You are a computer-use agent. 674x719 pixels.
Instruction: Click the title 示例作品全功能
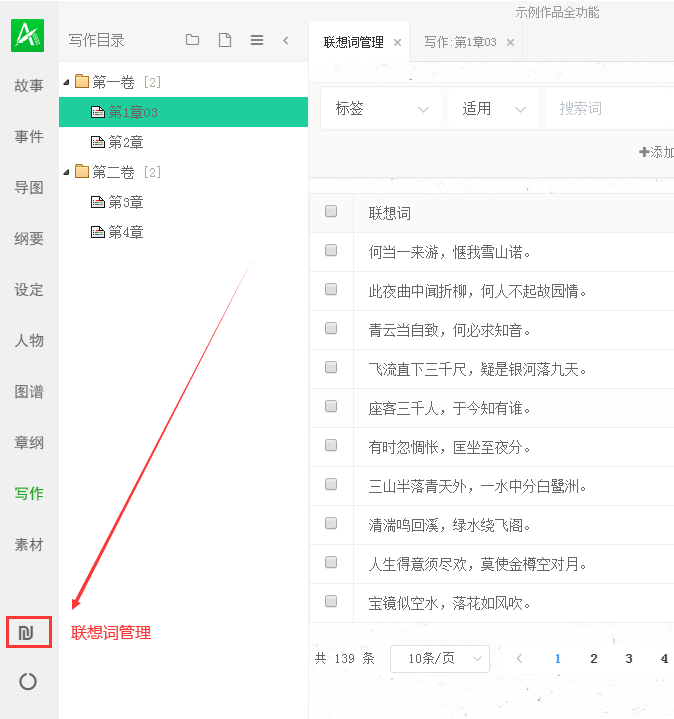(x=557, y=12)
